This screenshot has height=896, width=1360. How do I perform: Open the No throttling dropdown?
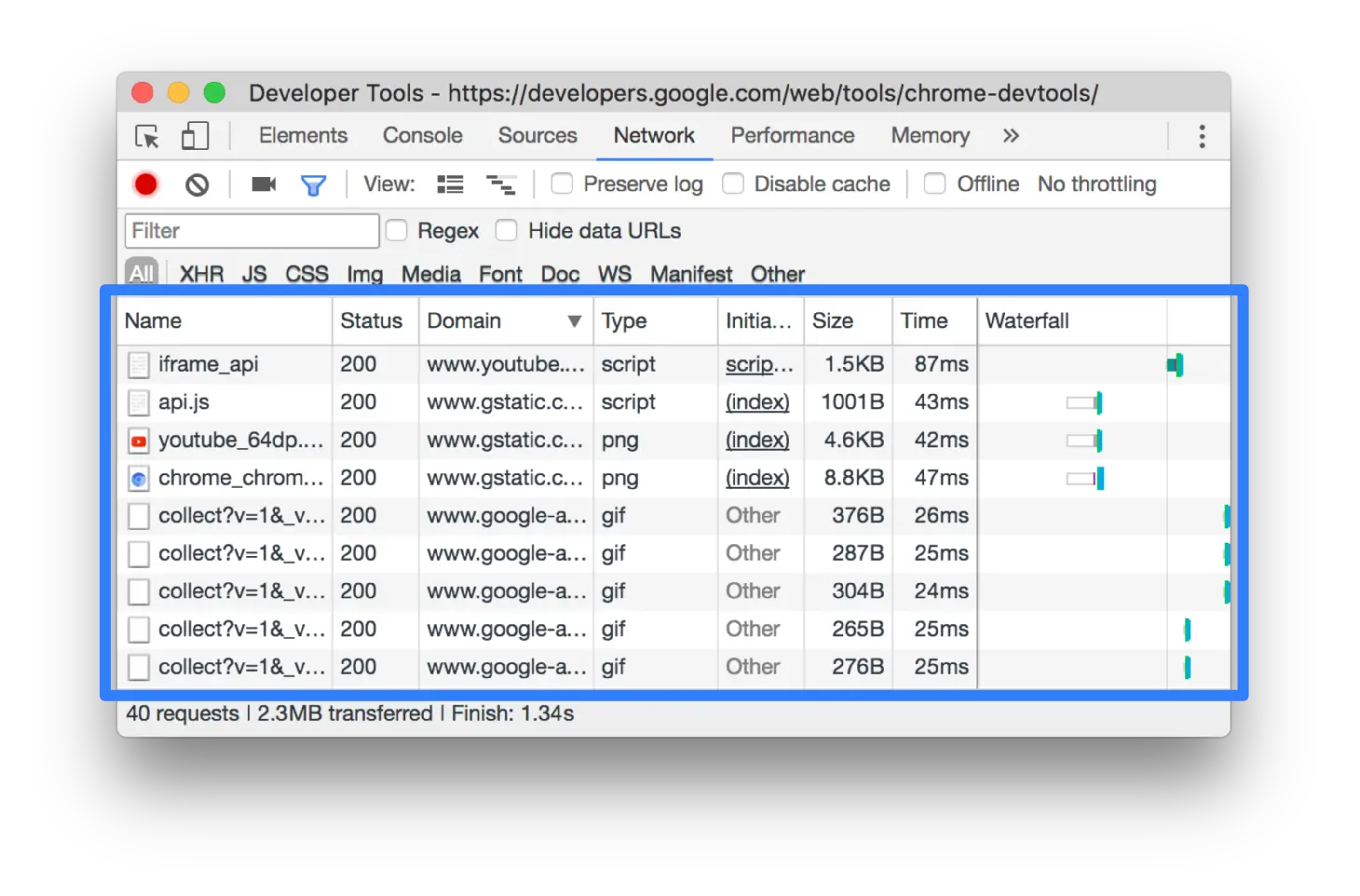click(1096, 184)
